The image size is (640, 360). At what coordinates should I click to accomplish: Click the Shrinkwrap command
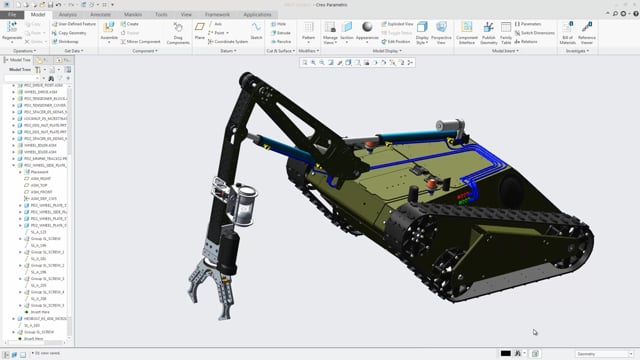click(x=65, y=42)
